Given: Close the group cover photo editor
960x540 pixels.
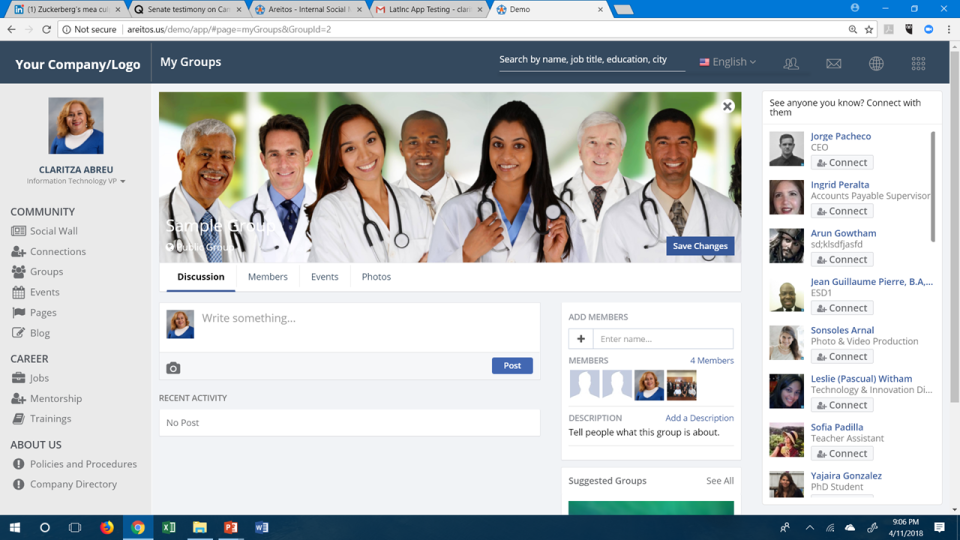Looking at the screenshot, I should click(727, 106).
